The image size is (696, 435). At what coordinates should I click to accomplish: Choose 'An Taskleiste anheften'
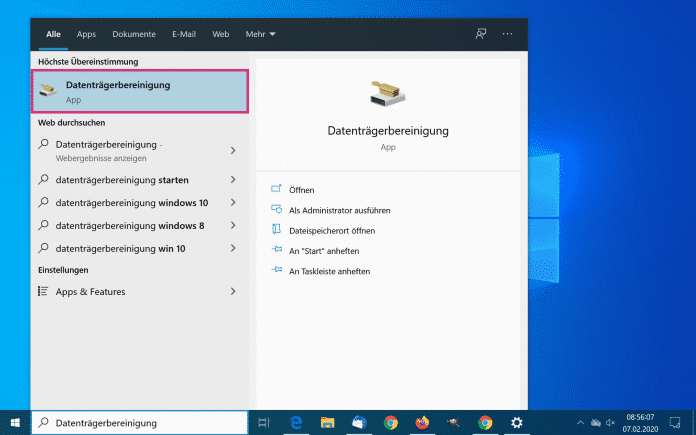[x=329, y=271]
